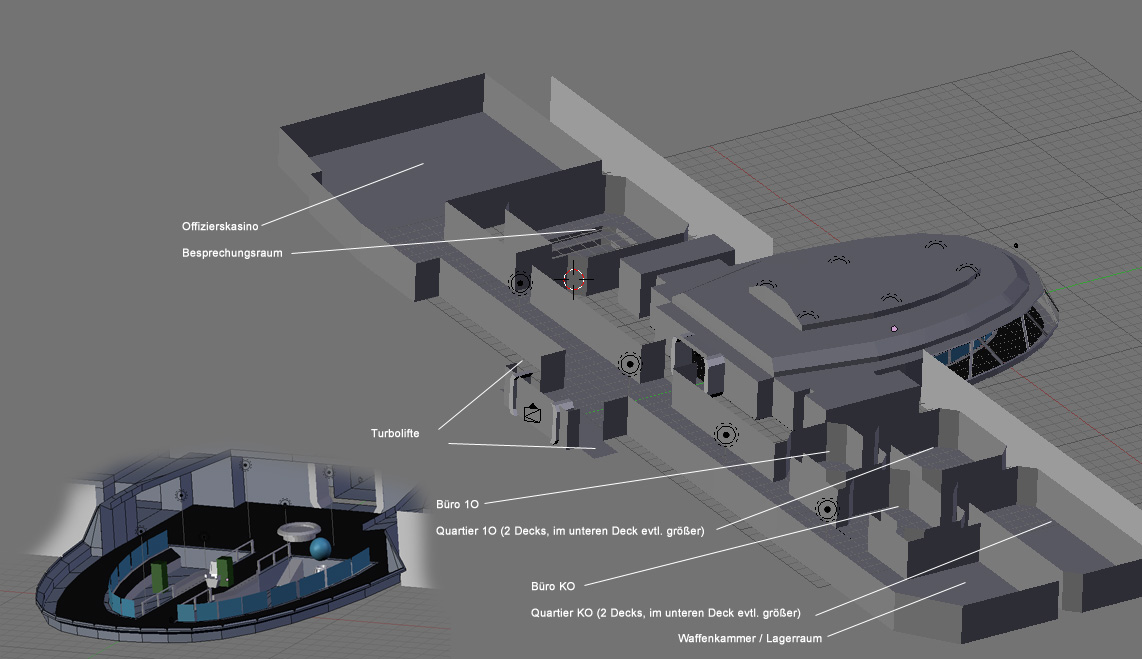Select the blue sphere in bridge inset
The height and width of the screenshot is (659, 1142).
click(320, 549)
